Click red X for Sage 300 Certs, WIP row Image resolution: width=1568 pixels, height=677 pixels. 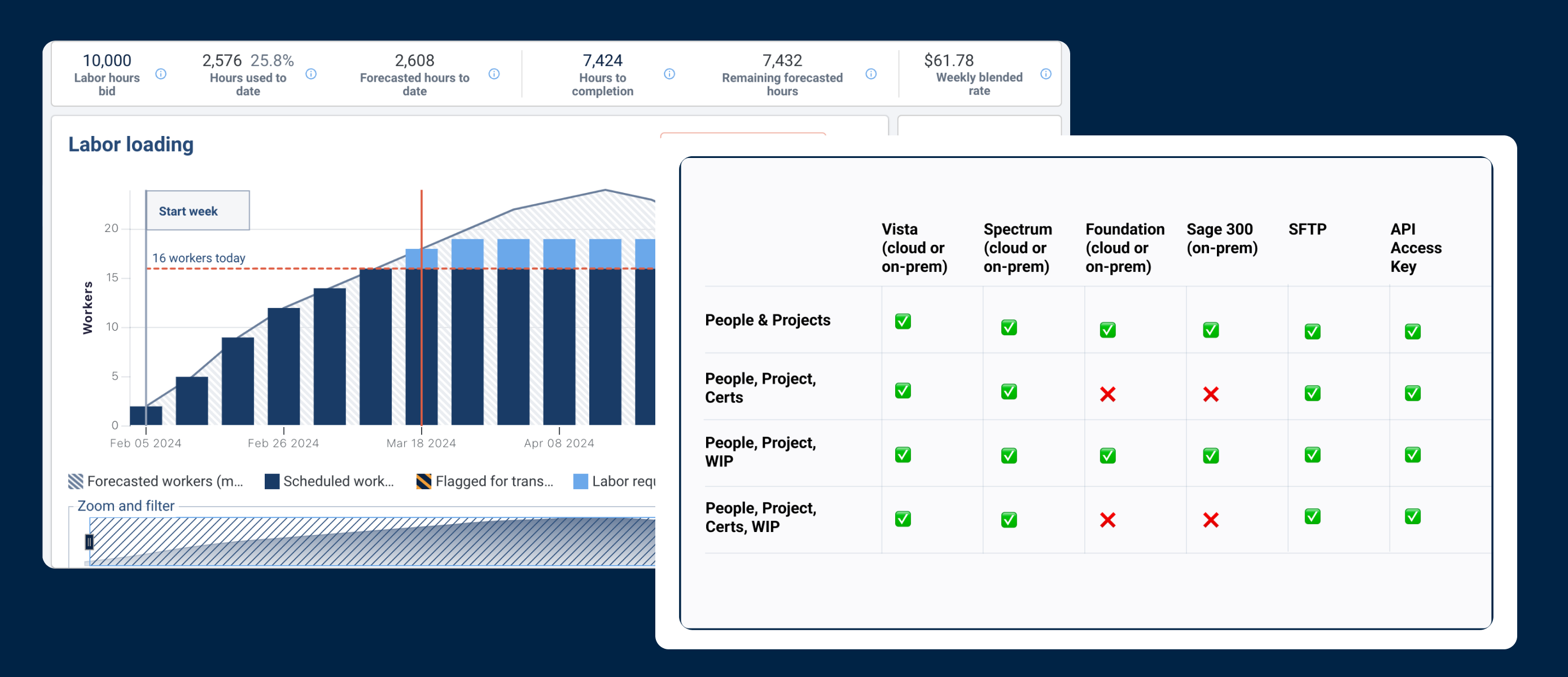click(x=1211, y=520)
